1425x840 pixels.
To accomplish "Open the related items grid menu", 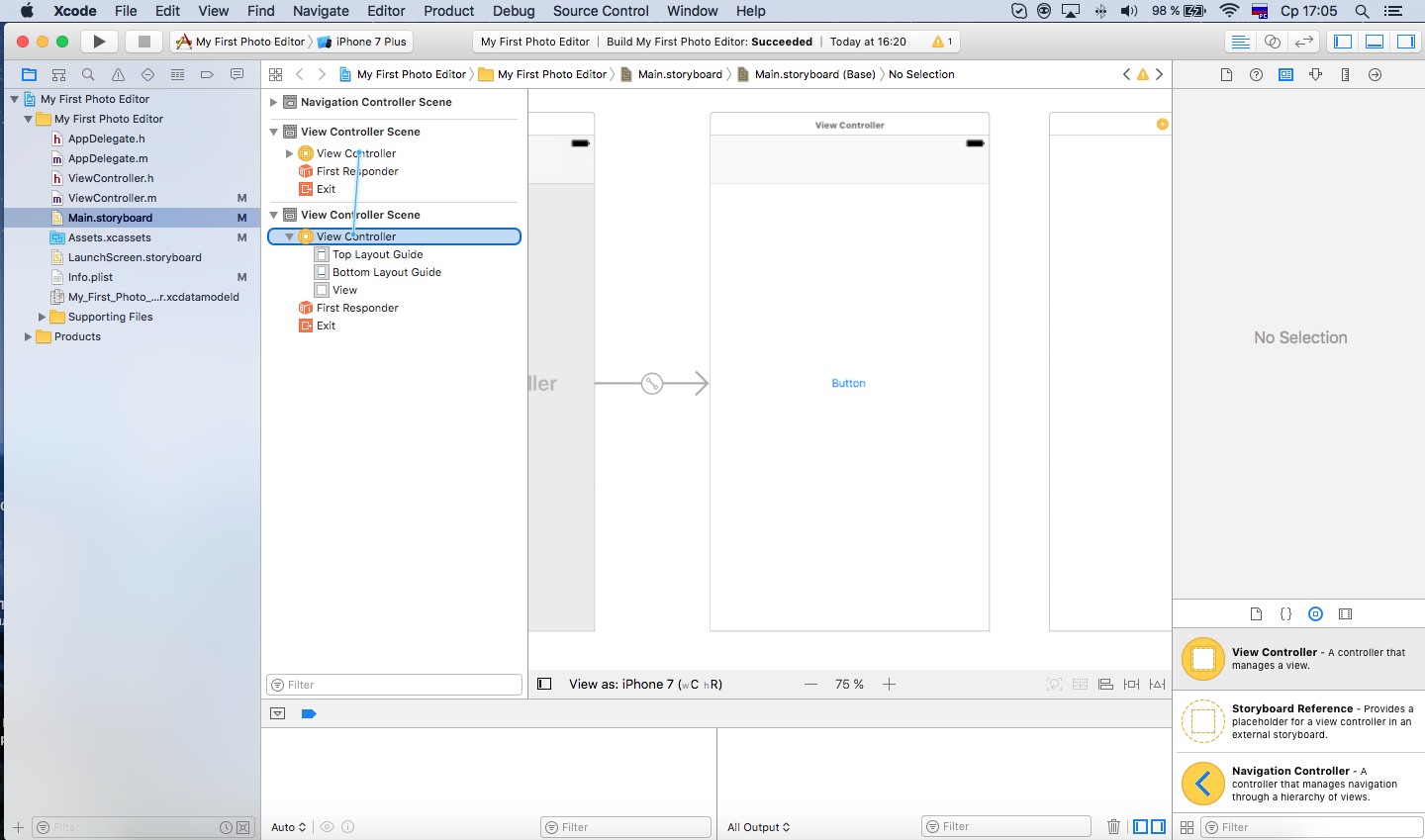I will pyautogui.click(x=275, y=74).
